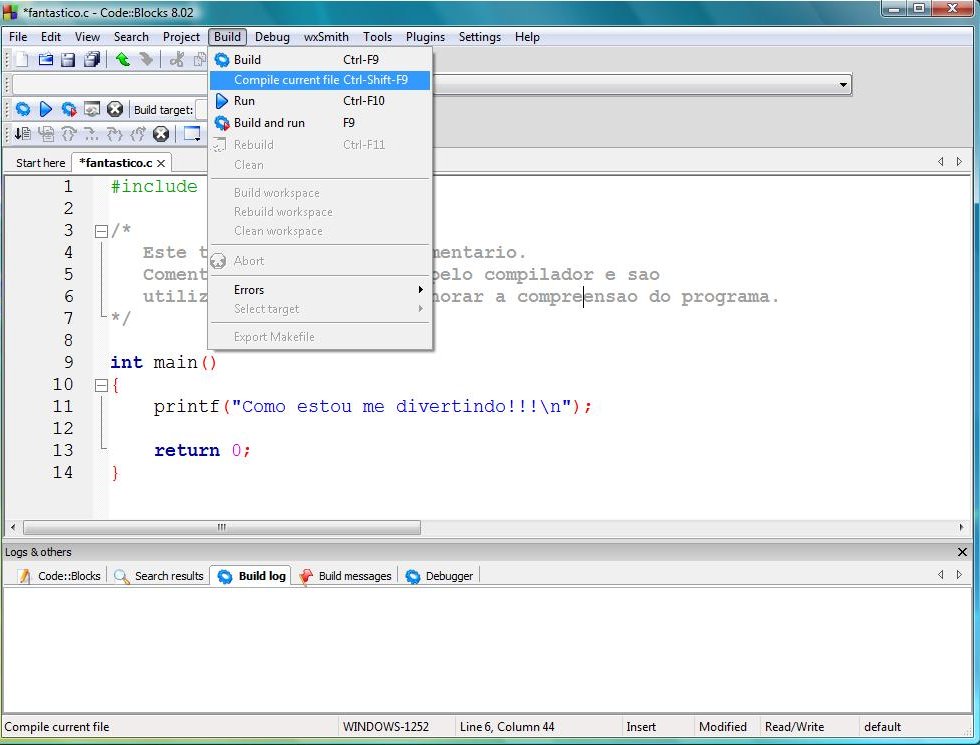Screen dimensions: 980x745
Task: Click the Open file toolbar icon
Action: [x=46, y=59]
